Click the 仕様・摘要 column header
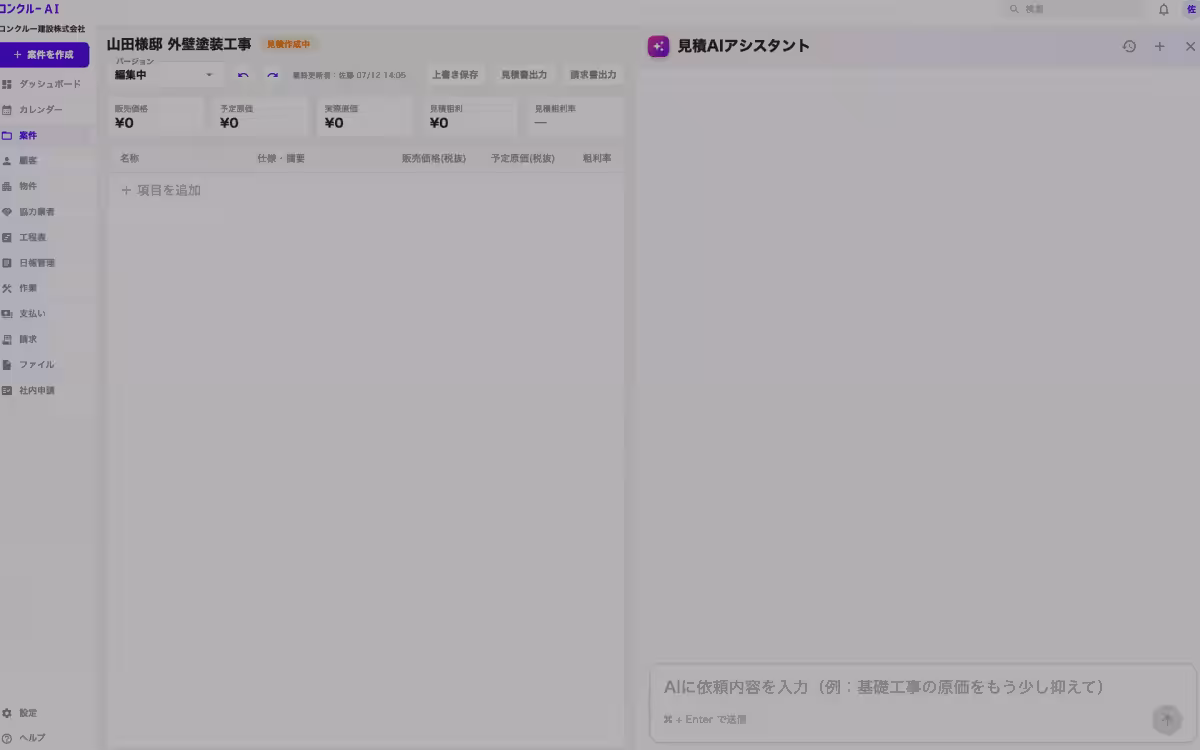The height and width of the screenshot is (750, 1200). coord(281,158)
